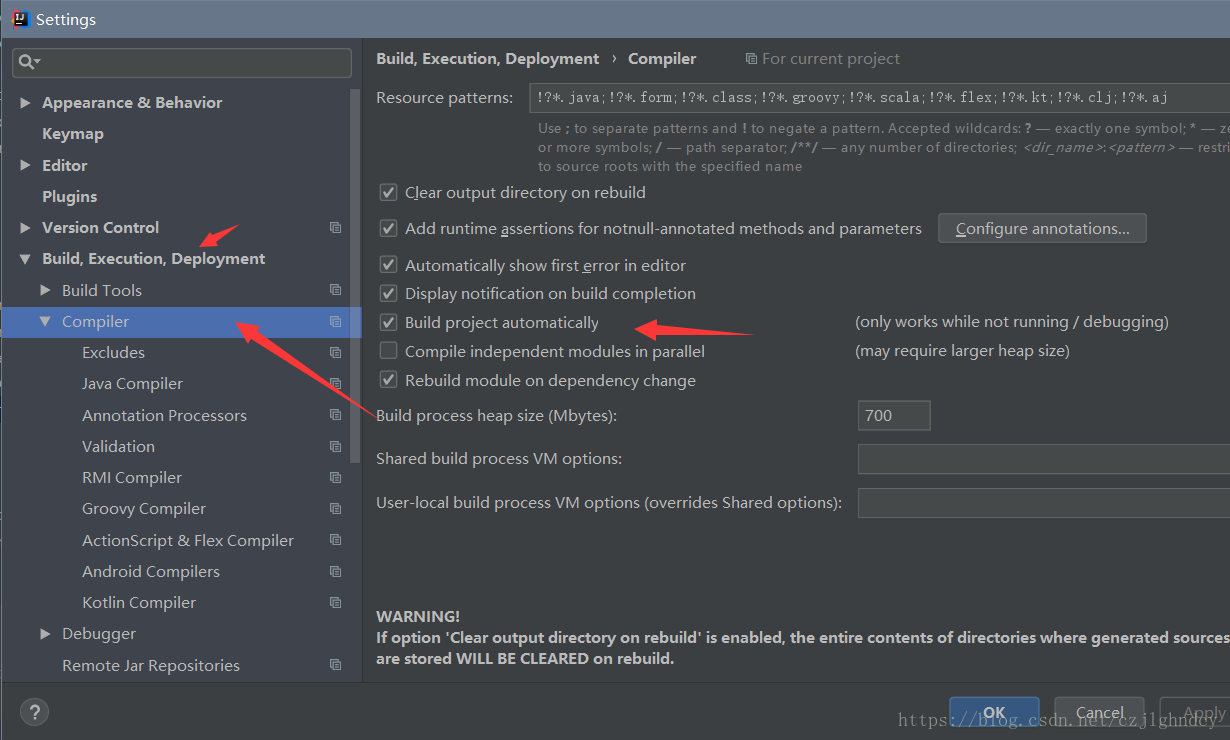Screen dimensions: 1230x740
Task: Select ActionScript & Flex Compiler settings
Action: click(x=188, y=540)
